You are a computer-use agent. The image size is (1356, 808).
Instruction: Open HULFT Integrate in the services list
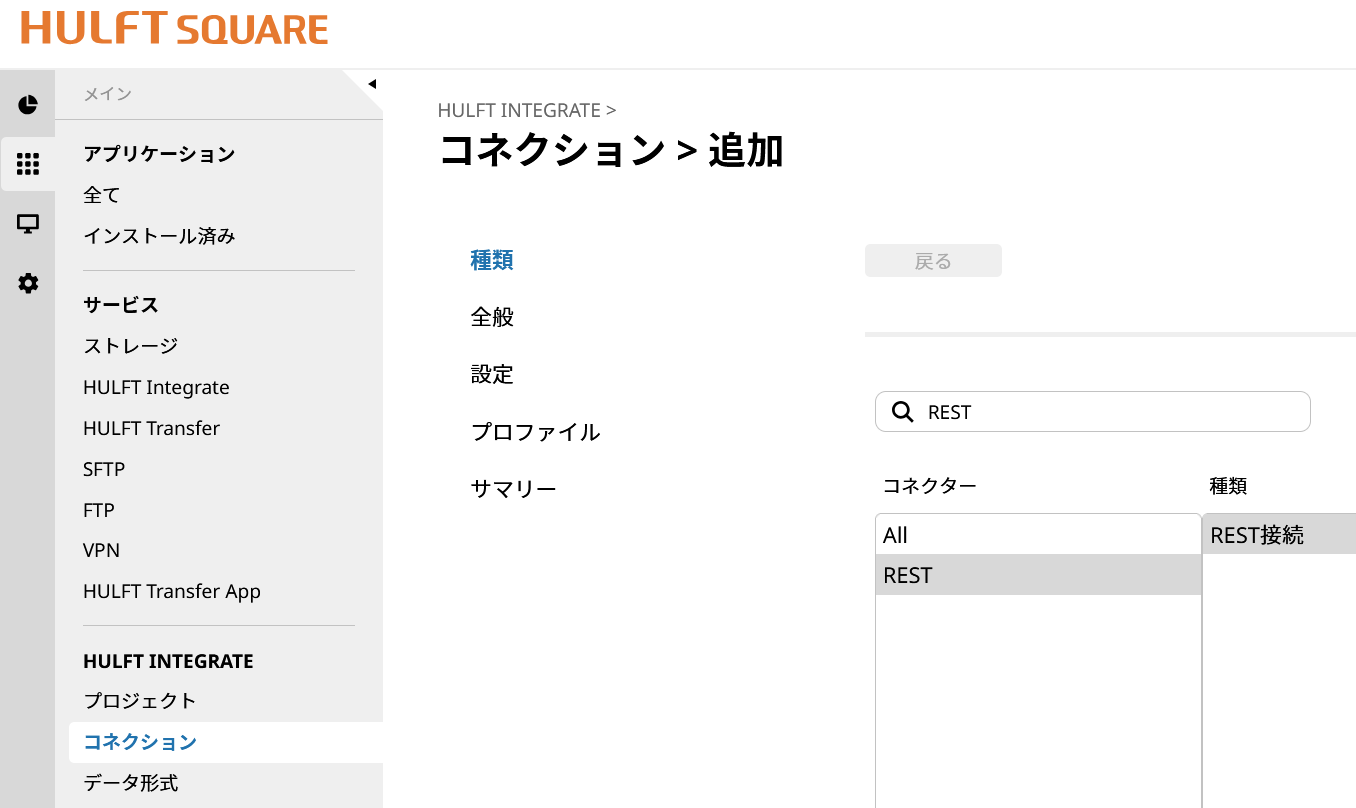click(x=156, y=387)
